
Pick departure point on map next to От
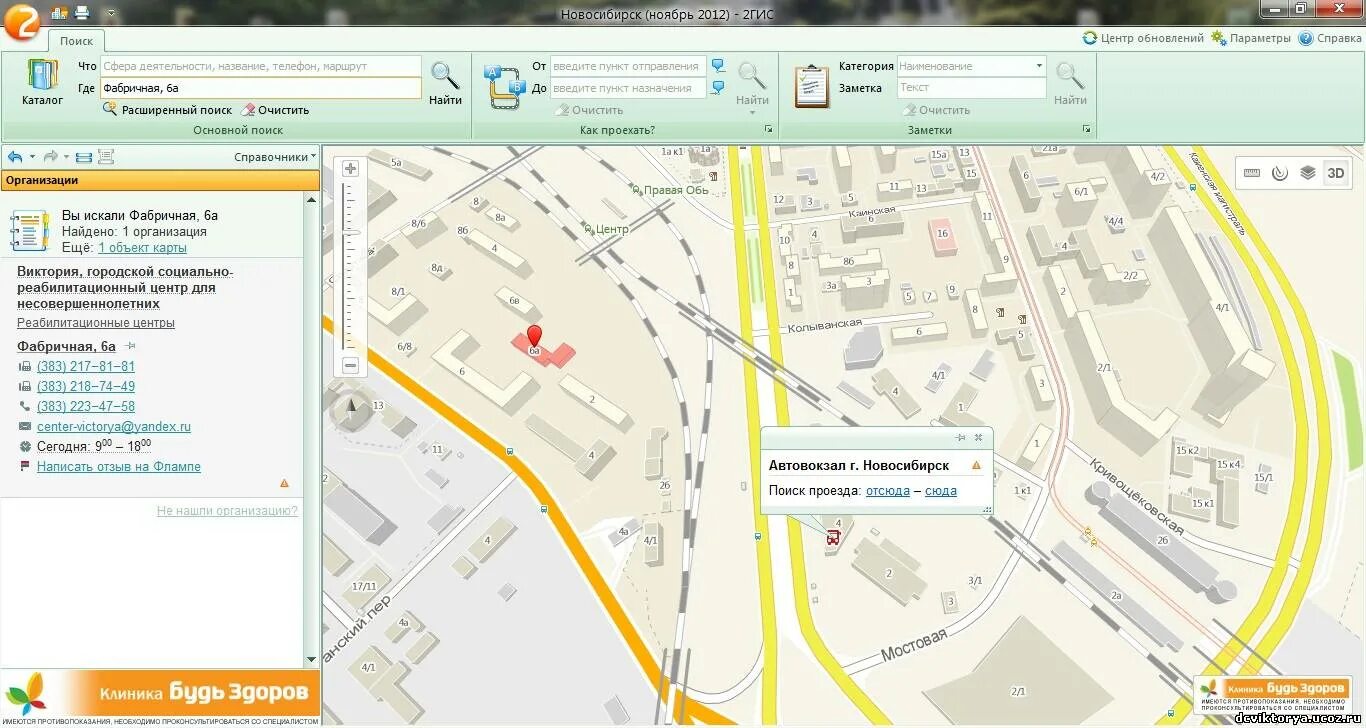(718, 66)
